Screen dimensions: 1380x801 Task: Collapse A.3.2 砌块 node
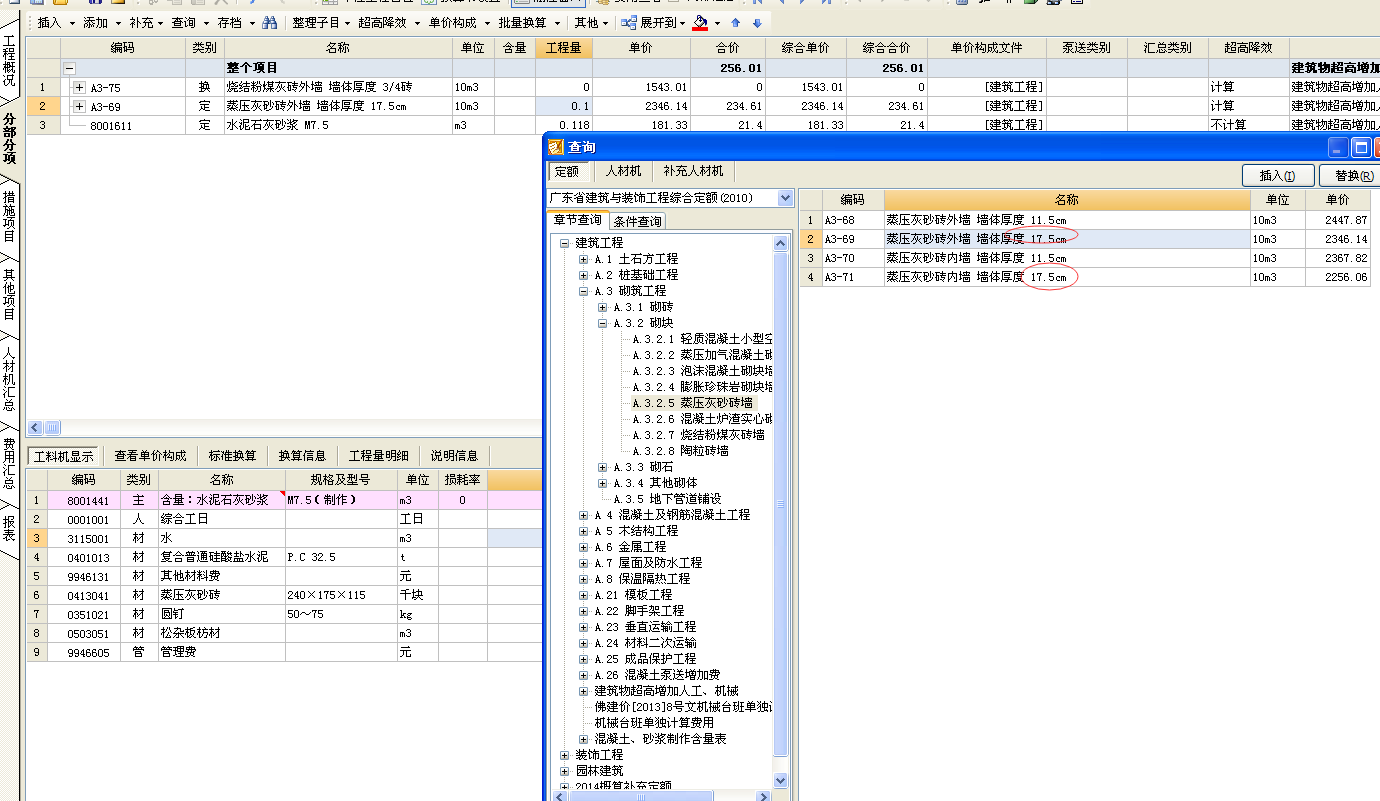click(602, 323)
